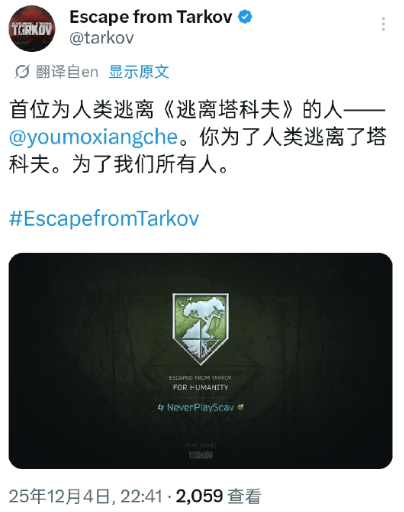
Task: Click the 翻译自en translation label
Action: (67, 72)
